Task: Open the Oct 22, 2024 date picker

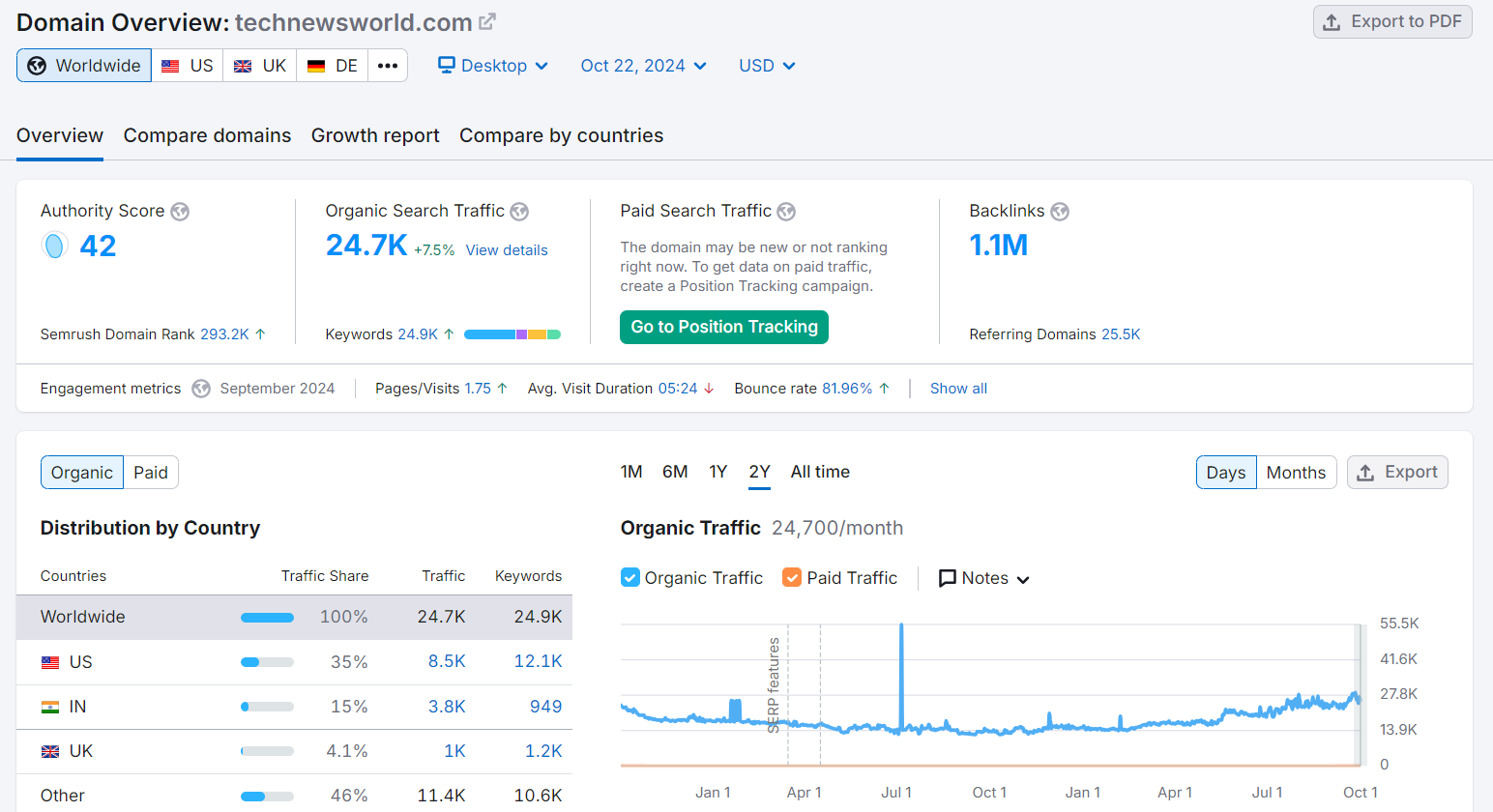Action: [644, 66]
